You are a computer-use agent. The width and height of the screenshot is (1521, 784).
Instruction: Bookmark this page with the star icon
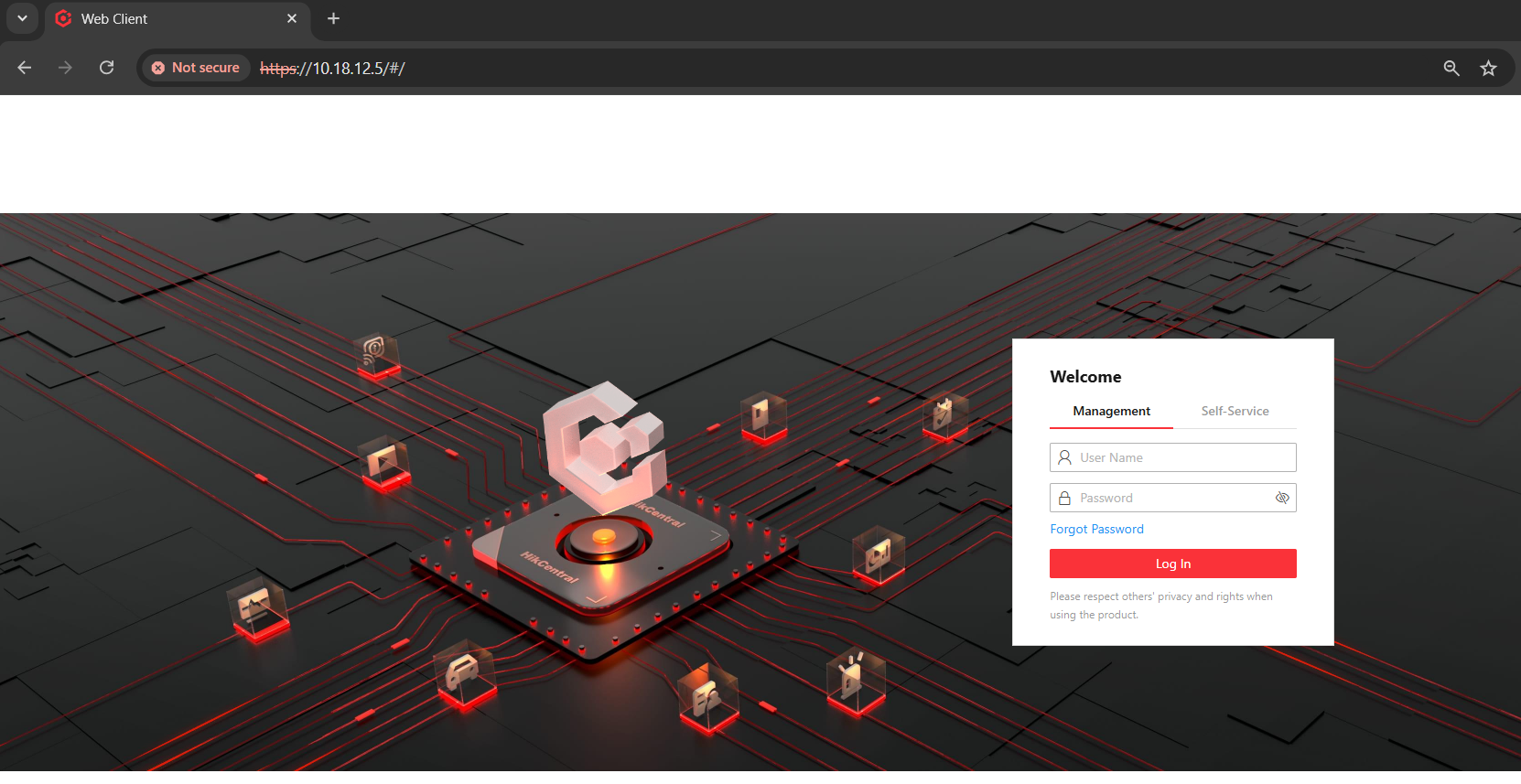pos(1489,68)
